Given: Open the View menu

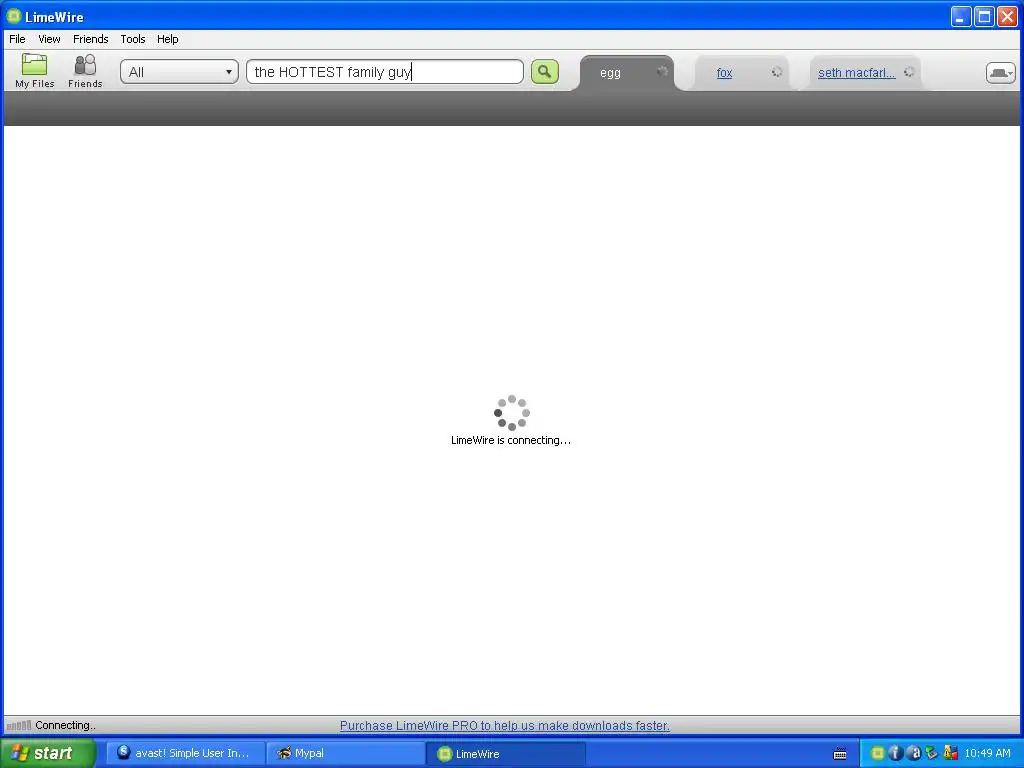Looking at the screenshot, I should click(x=49, y=39).
